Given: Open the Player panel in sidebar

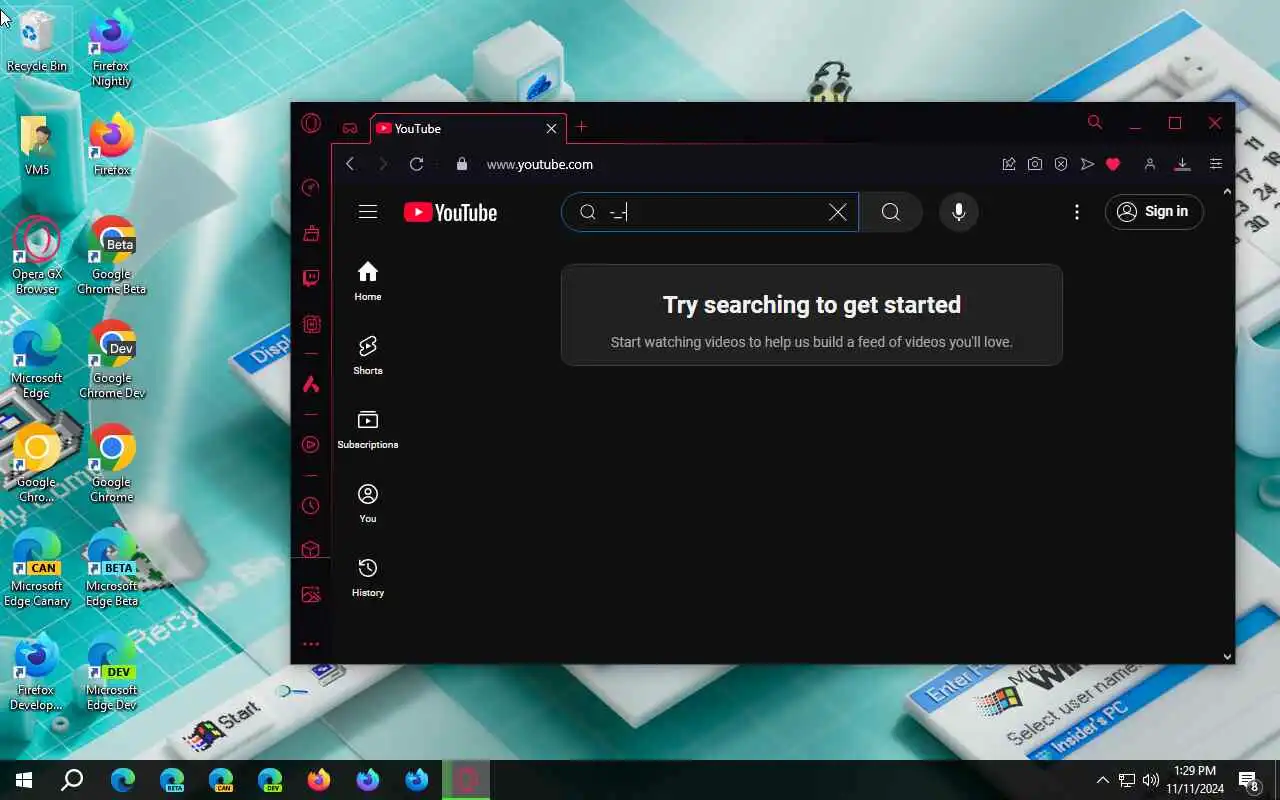Looking at the screenshot, I should [x=311, y=444].
